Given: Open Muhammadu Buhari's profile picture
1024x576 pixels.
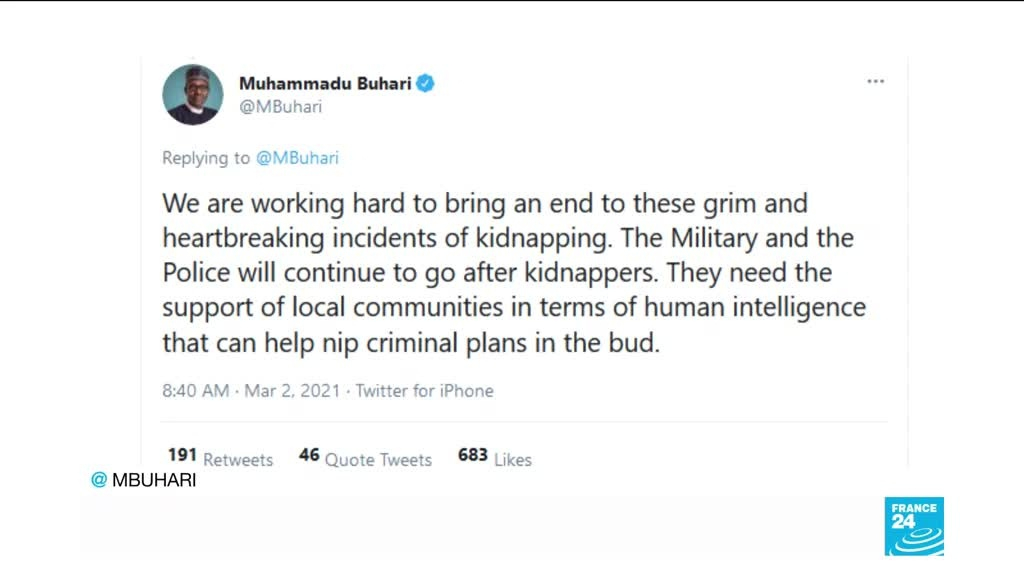Looking at the screenshot, I should pos(193,94).
